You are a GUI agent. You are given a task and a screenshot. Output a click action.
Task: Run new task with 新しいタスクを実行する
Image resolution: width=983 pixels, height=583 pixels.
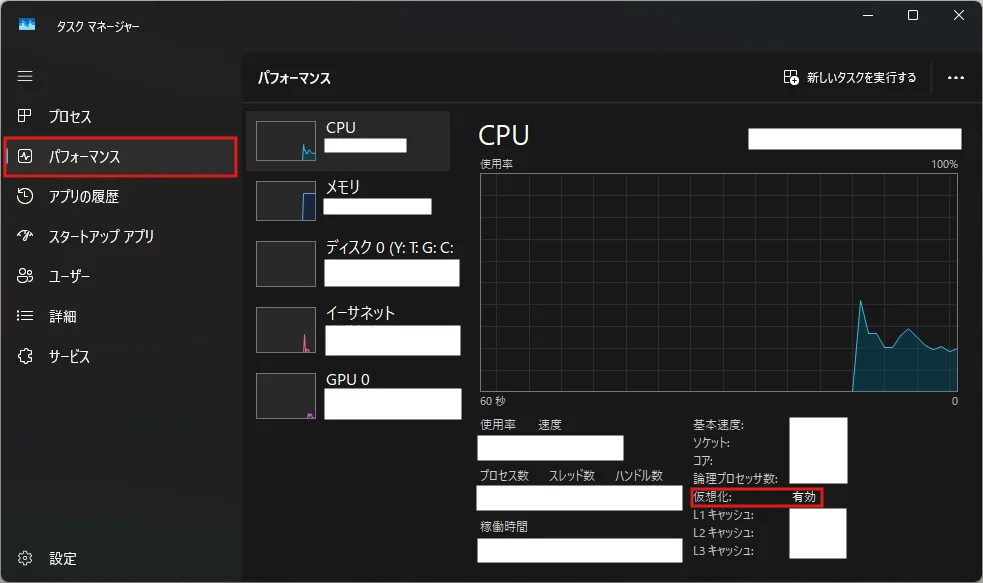click(849, 78)
